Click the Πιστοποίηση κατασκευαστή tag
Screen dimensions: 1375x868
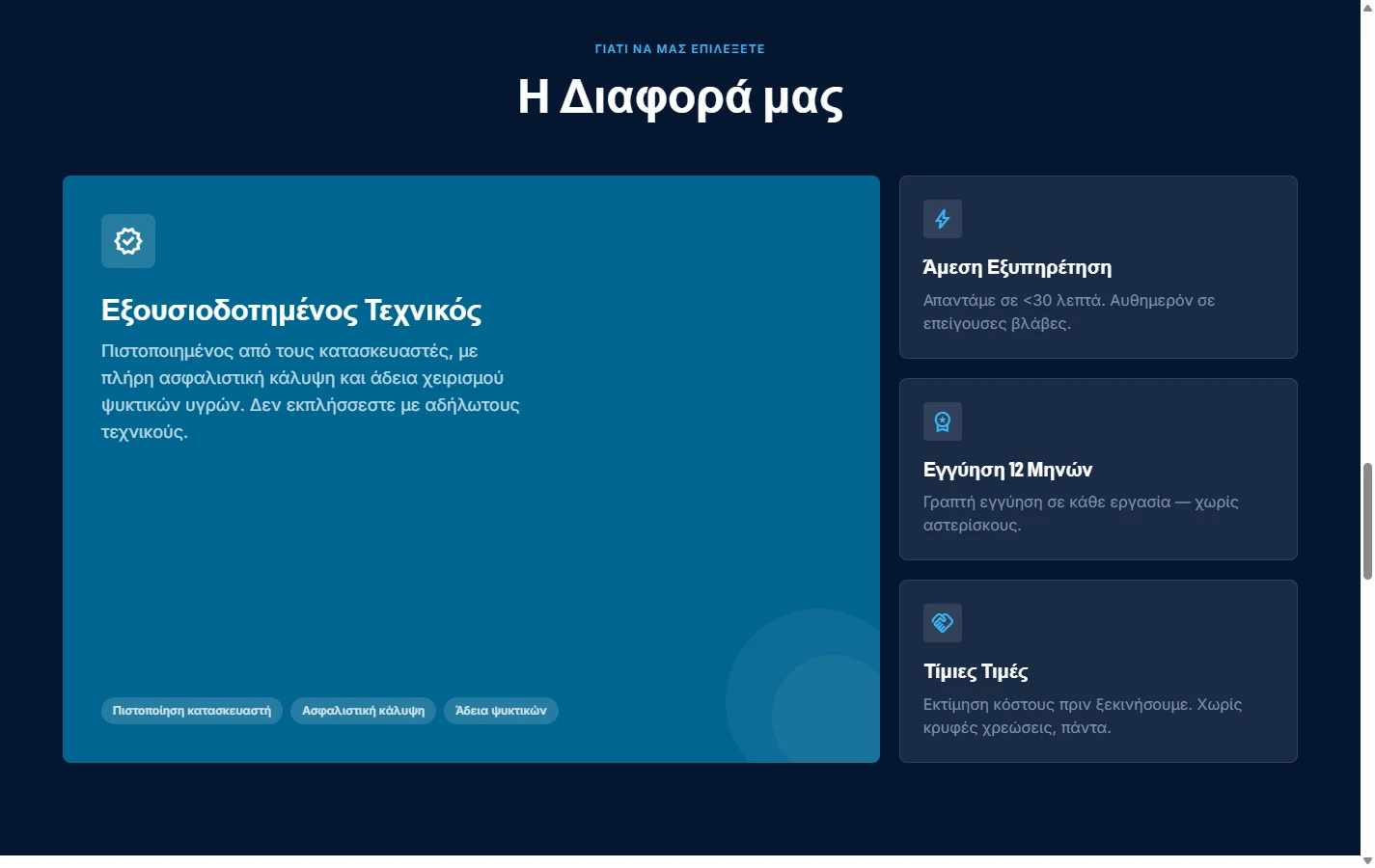coord(192,711)
